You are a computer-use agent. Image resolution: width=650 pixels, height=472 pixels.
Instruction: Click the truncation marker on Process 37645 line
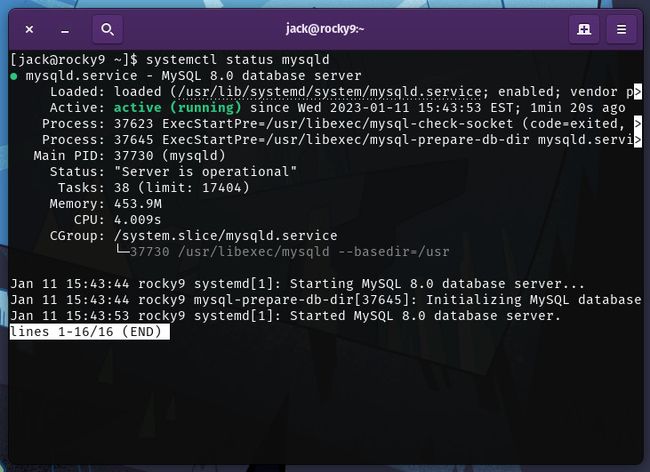[x=638, y=140]
